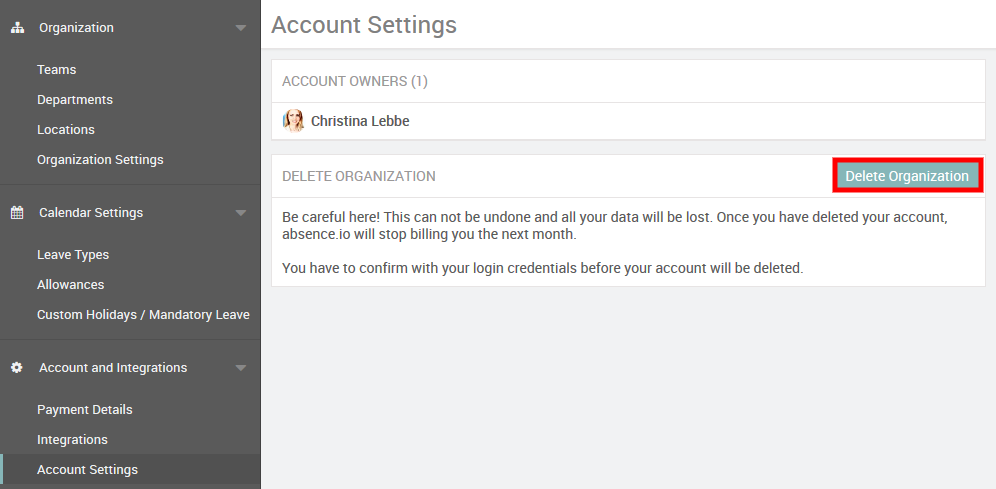Collapse Account and Integrations section arrow
996x489 pixels.
tap(240, 368)
